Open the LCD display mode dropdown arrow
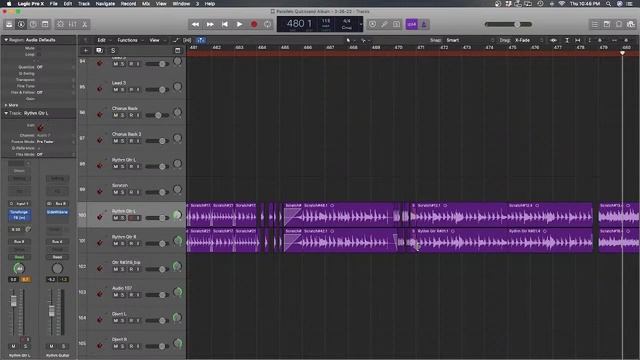The image size is (640, 360). tap(360, 24)
